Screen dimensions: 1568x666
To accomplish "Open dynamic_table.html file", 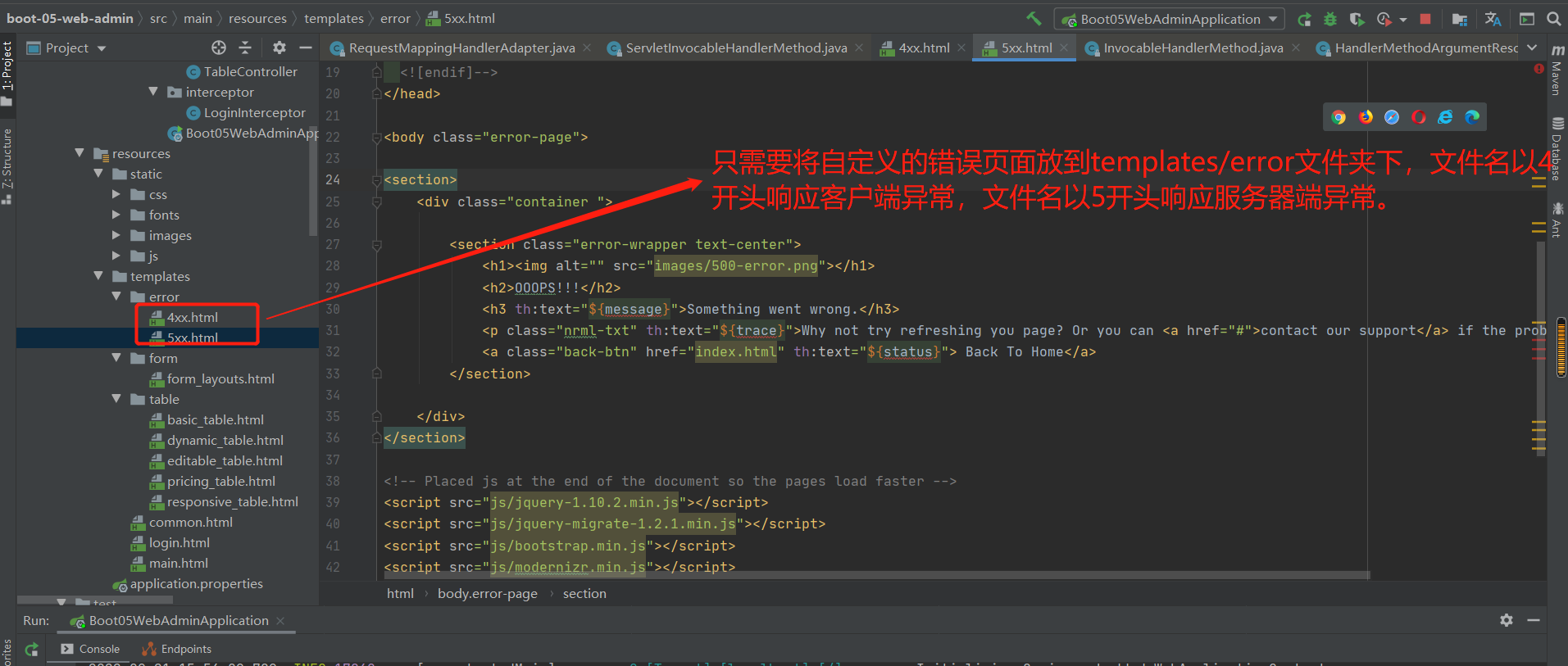I will coord(225,440).
